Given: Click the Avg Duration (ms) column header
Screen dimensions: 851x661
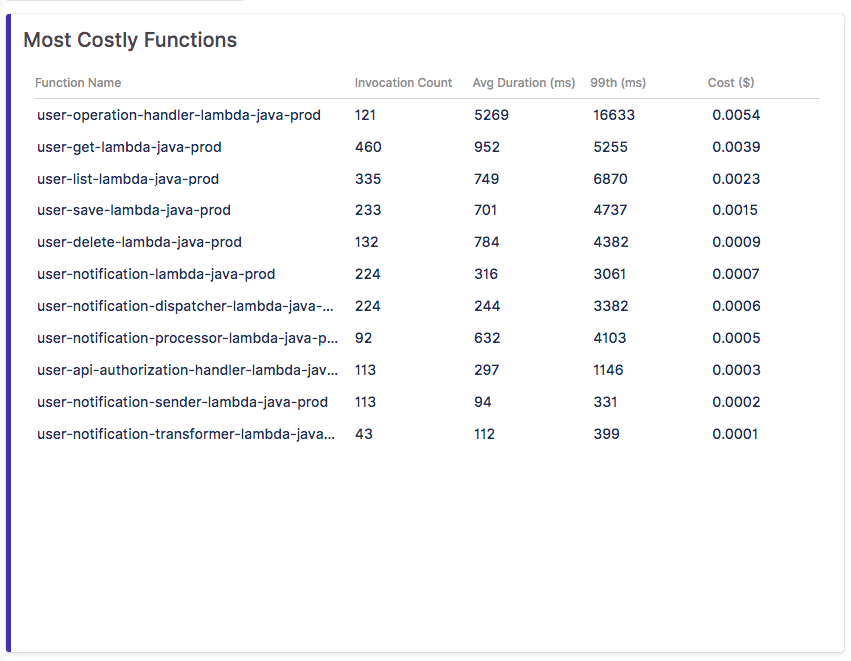Looking at the screenshot, I should click(524, 82).
